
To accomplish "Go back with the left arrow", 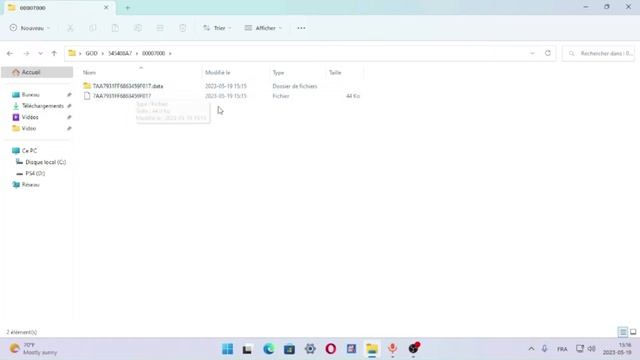I will [10, 53].
